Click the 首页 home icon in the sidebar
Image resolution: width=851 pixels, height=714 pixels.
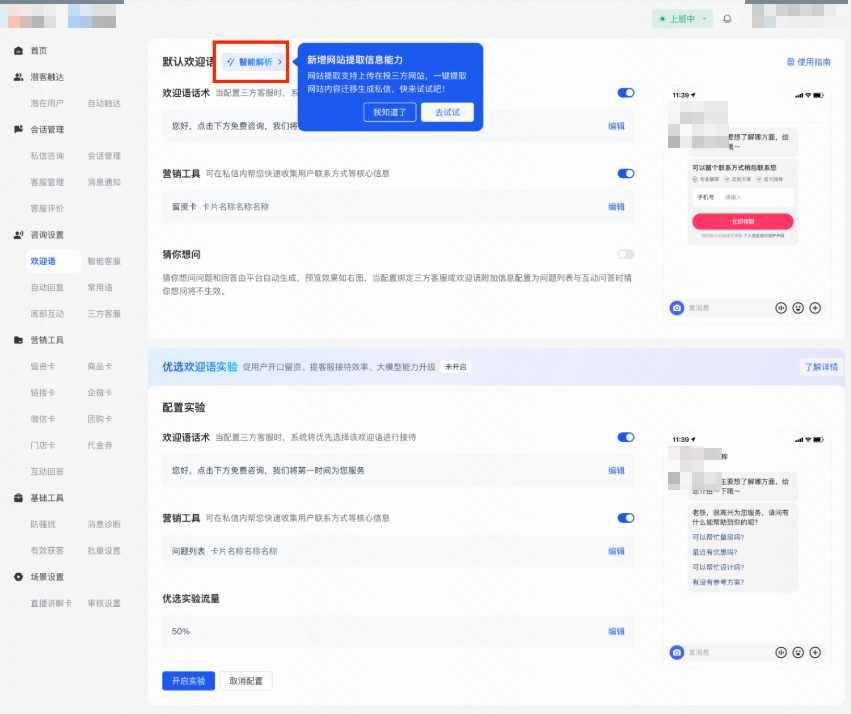point(16,49)
